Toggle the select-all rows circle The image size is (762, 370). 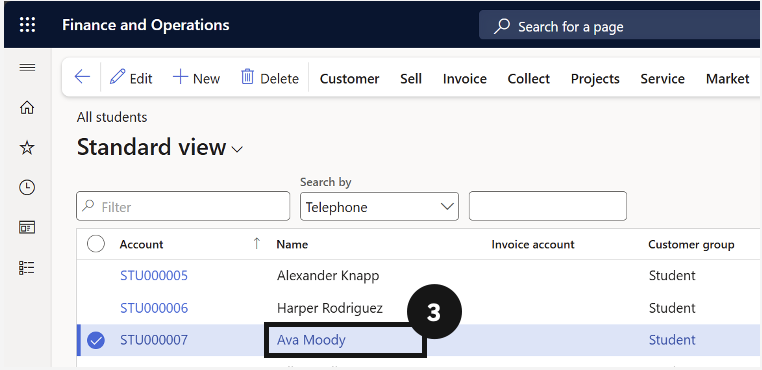[96, 244]
